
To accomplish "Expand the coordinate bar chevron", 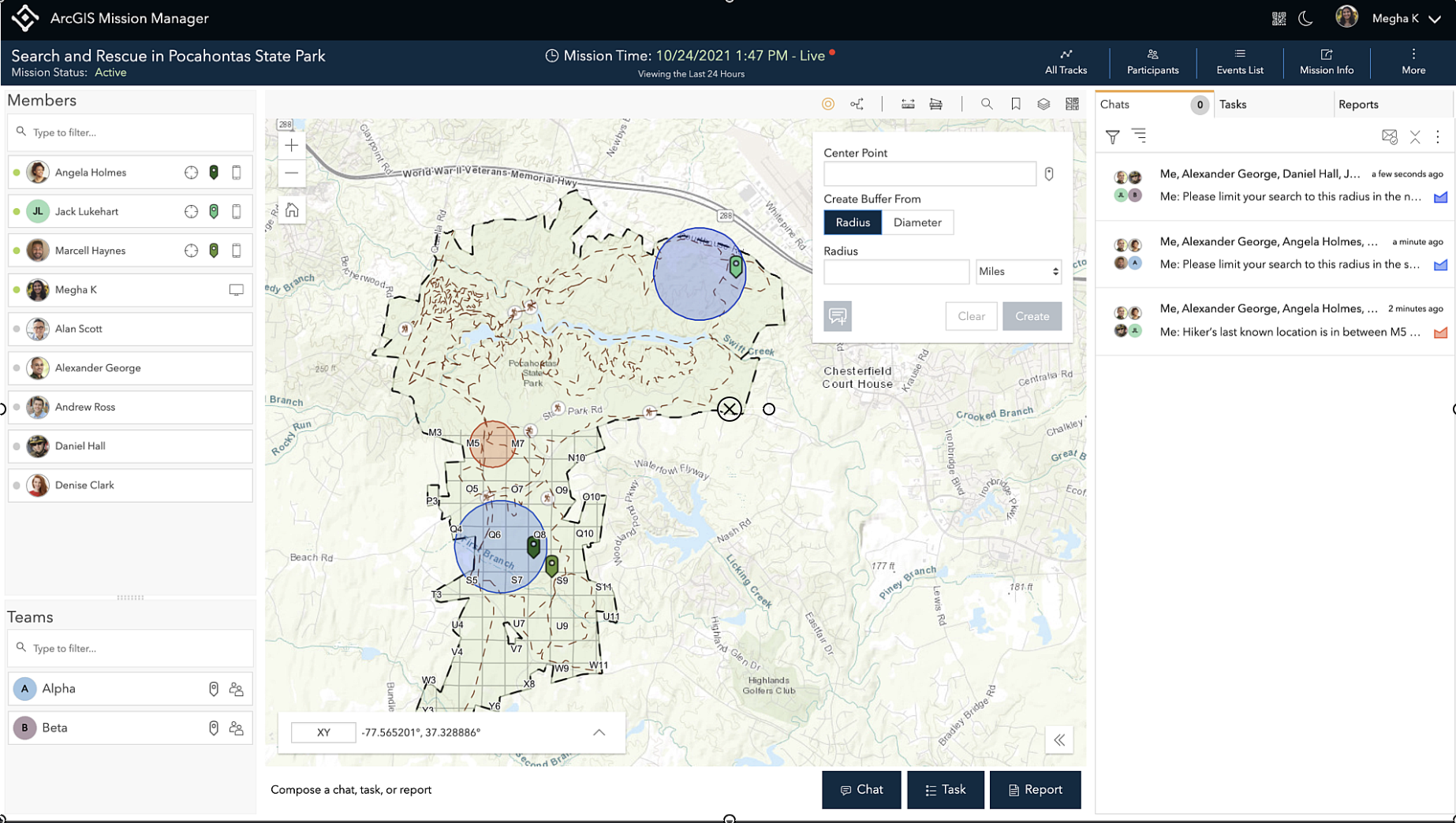I will point(599,732).
